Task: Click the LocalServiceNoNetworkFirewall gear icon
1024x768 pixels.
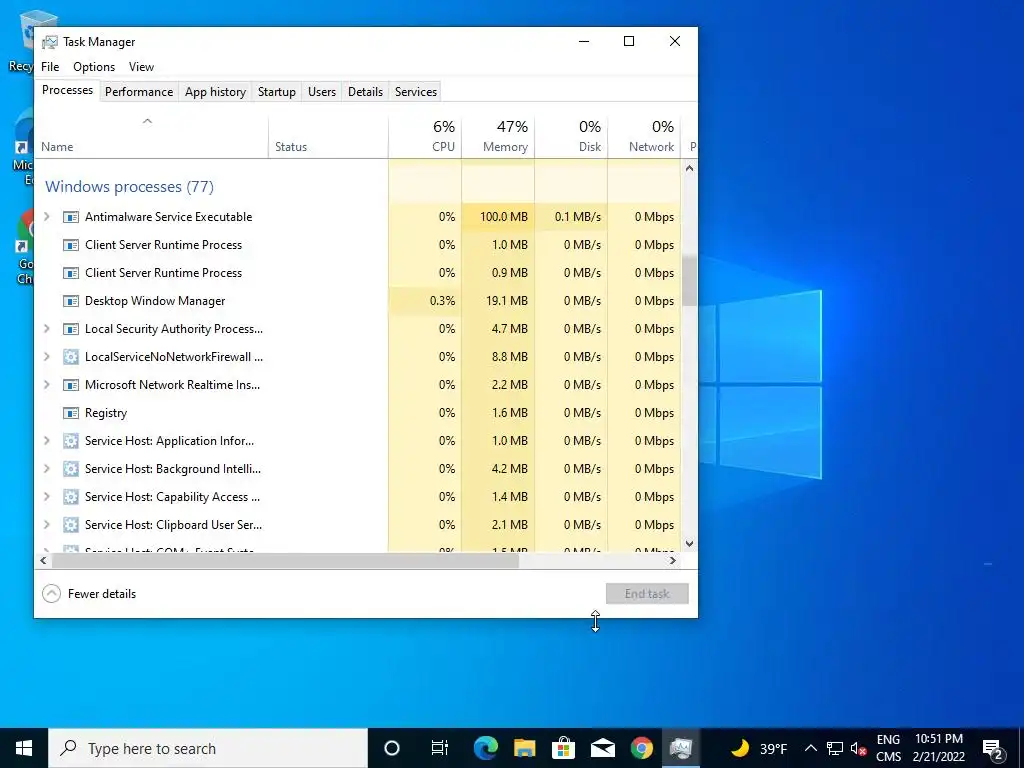Action: (71, 357)
